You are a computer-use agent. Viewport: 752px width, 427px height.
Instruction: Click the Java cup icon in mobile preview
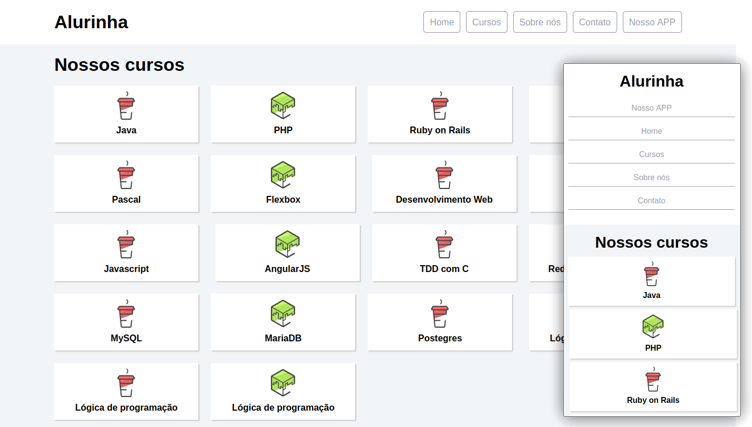click(651, 274)
